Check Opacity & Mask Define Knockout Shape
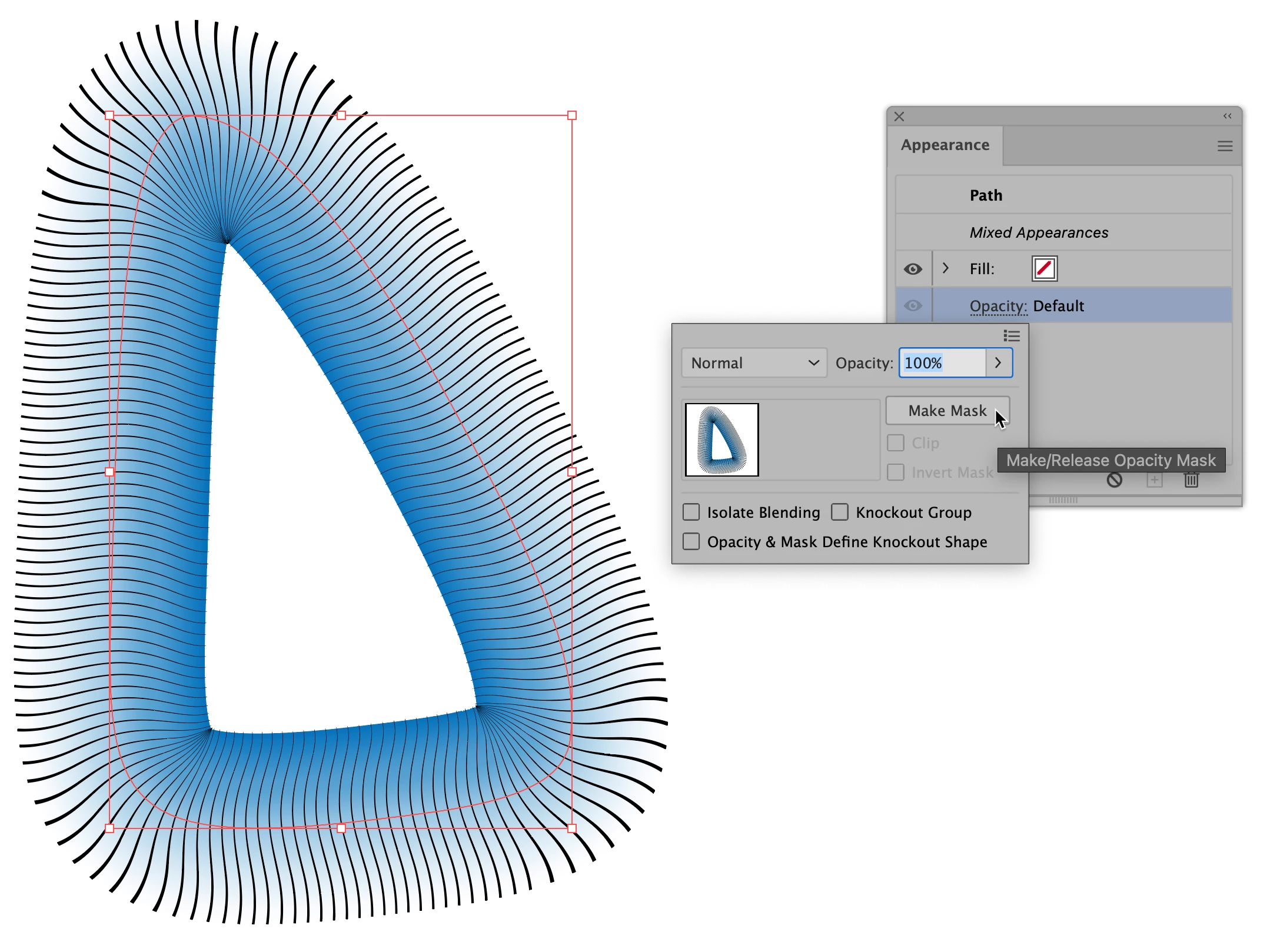This screenshot has width=1277, height=952. (x=691, y=541)
